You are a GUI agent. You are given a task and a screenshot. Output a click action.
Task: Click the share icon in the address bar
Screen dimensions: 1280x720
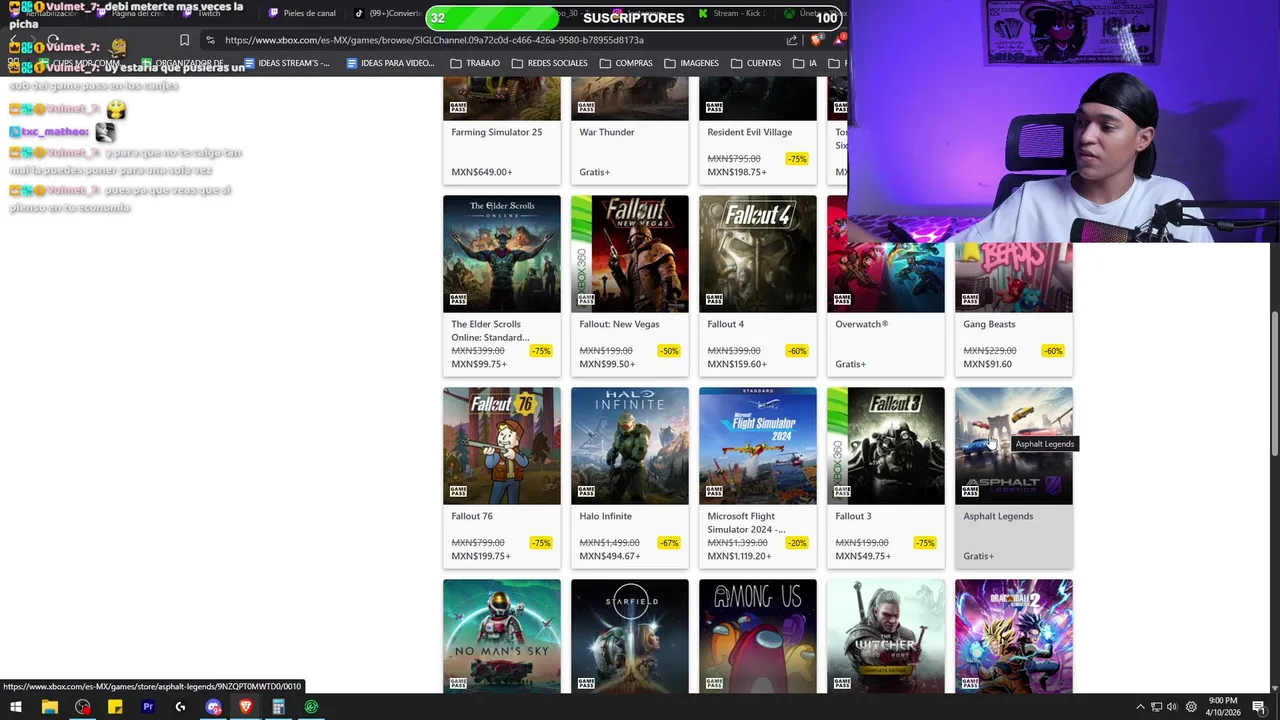click(792, 40)
